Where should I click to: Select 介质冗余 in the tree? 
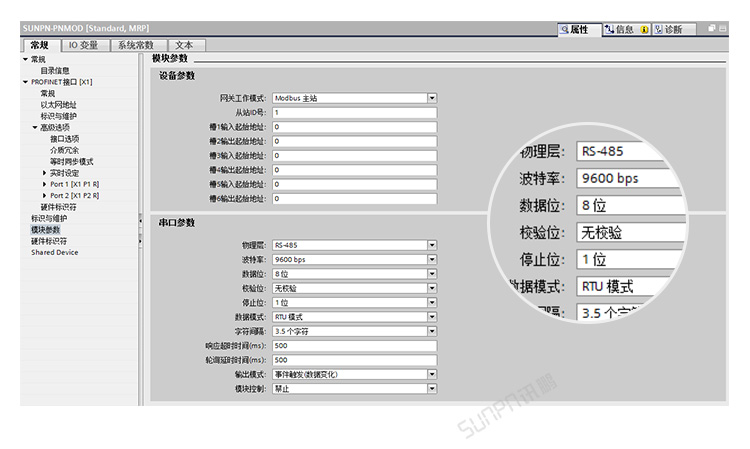(x=65, y=150)
